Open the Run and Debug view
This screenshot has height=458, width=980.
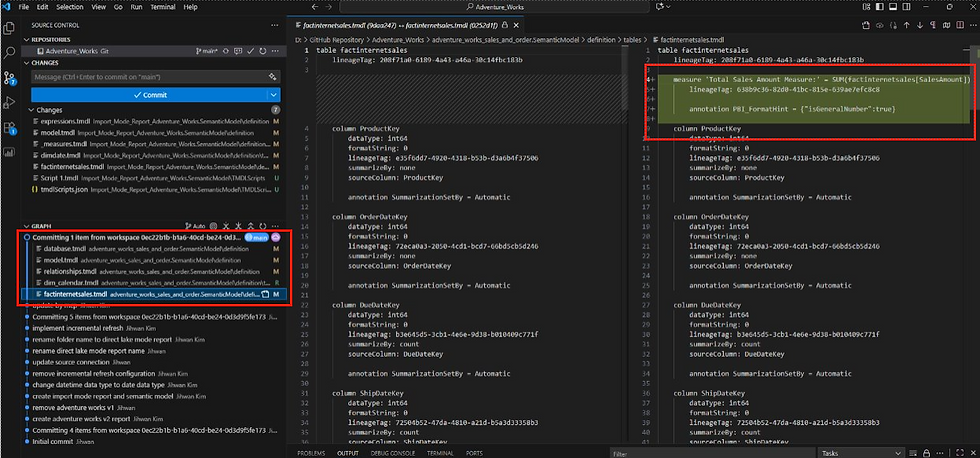[x=10, y=102]
